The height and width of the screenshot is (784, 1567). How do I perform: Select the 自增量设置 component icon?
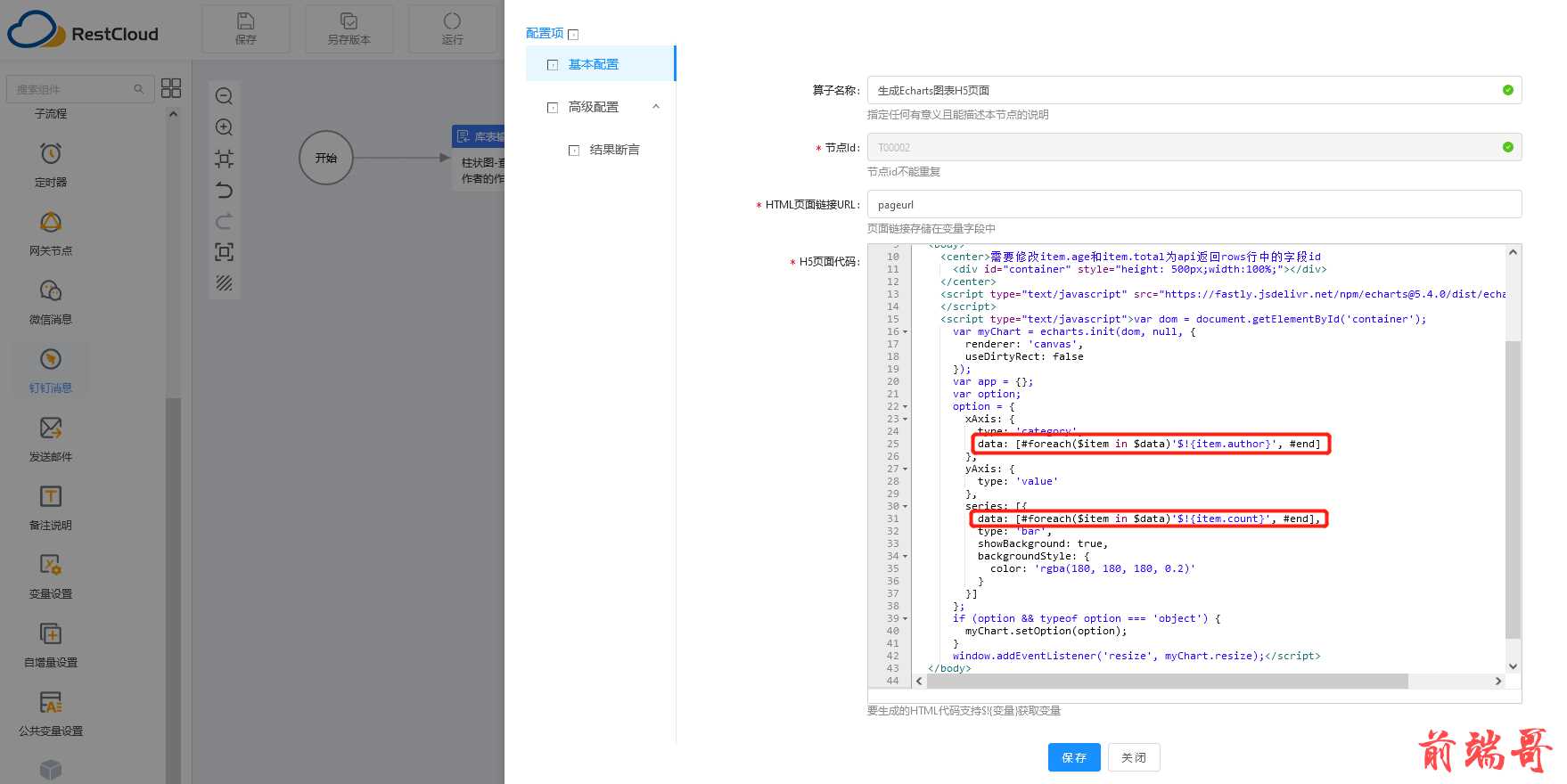tap(51, 633)
